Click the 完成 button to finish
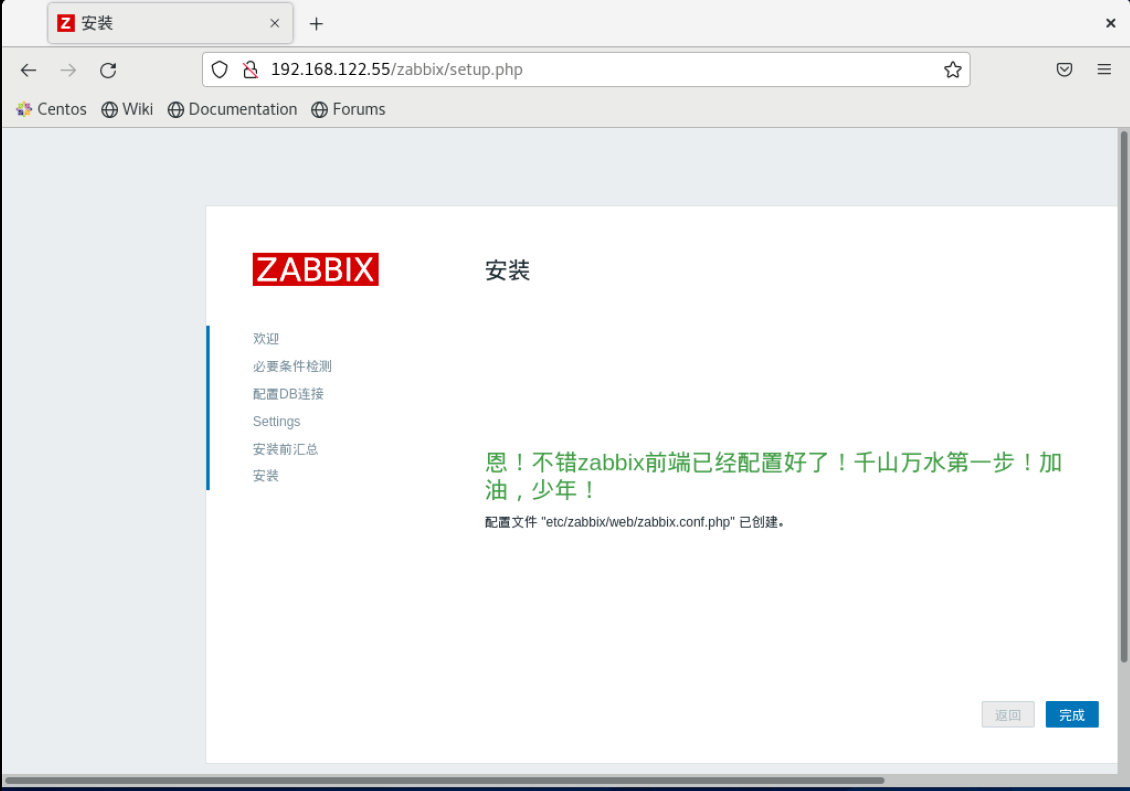Image resolution: width=1130 pixels, height=791 pixels. (x=1072, y=715)
